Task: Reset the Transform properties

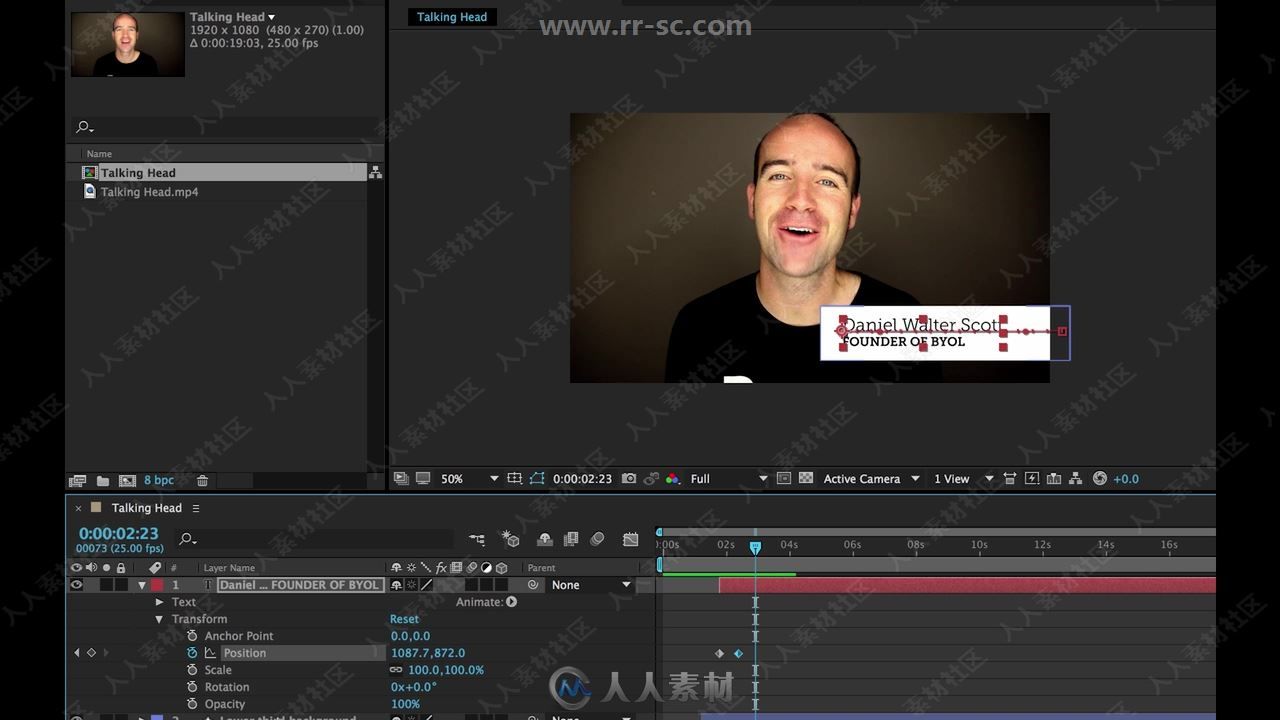Action: pos(404,619)
